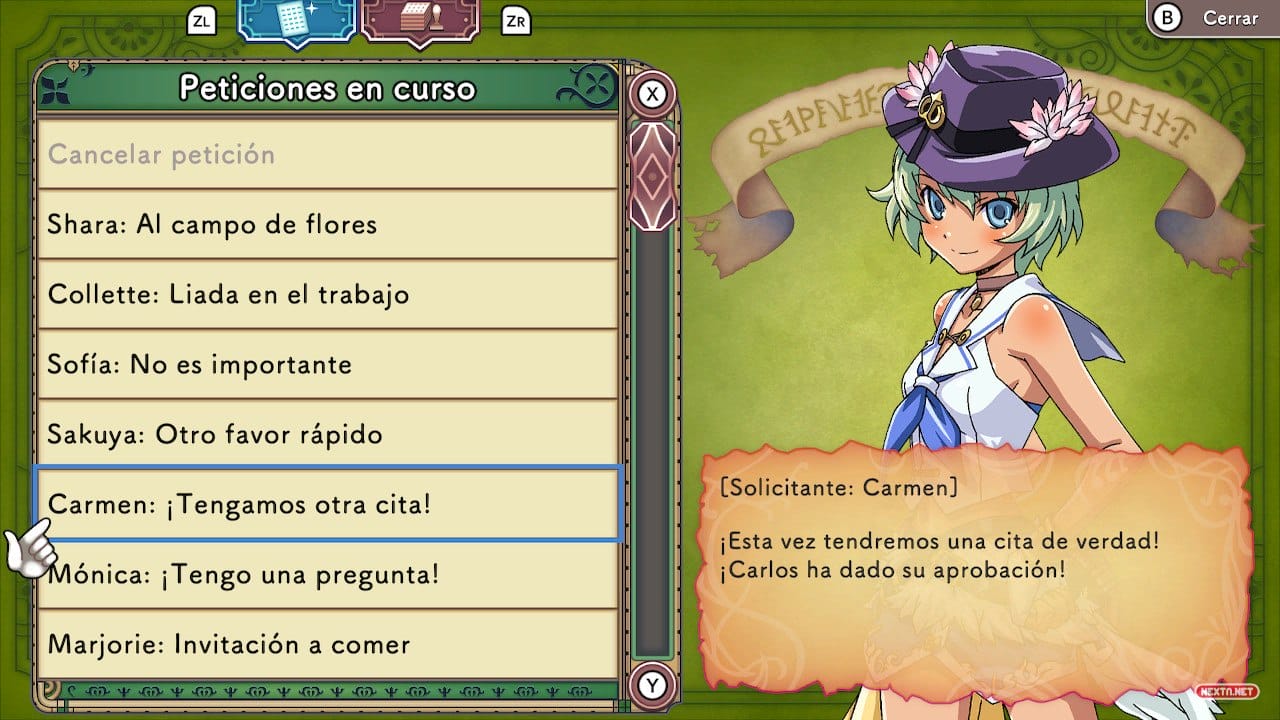Image resolution: width=1280 pixels, height=720 pixels.
Task: Choose Sofía: No es importante request
Action: 327,364
